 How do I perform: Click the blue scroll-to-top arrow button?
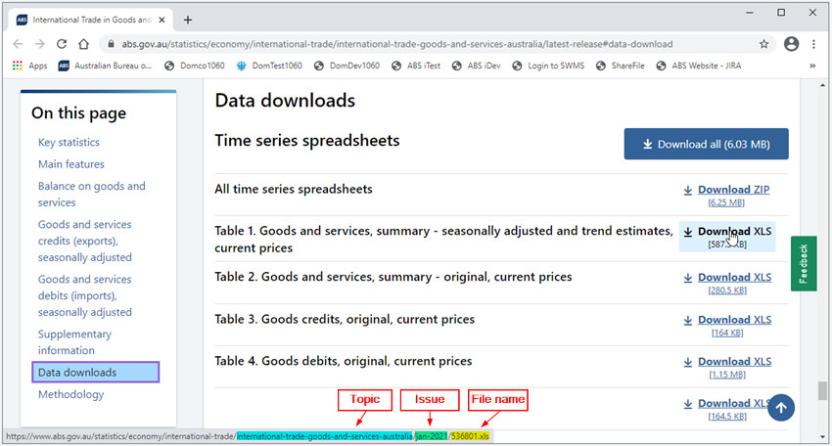(782, 407)
